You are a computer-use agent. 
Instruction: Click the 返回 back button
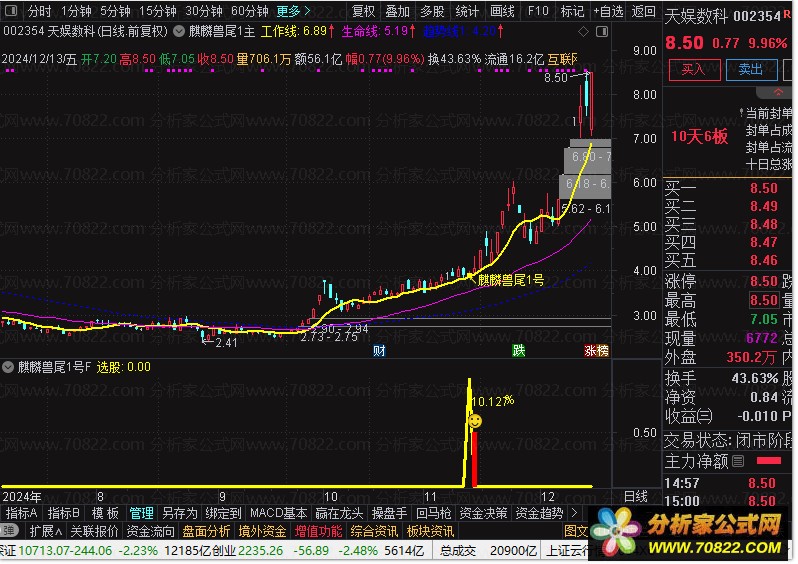643,11
